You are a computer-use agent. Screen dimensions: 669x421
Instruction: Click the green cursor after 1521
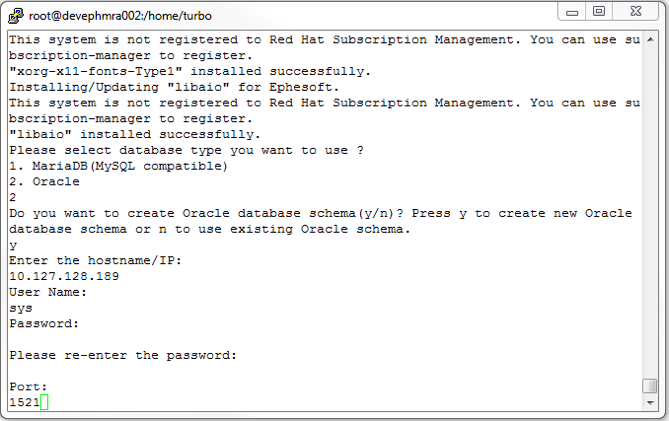tap(44, 402)
